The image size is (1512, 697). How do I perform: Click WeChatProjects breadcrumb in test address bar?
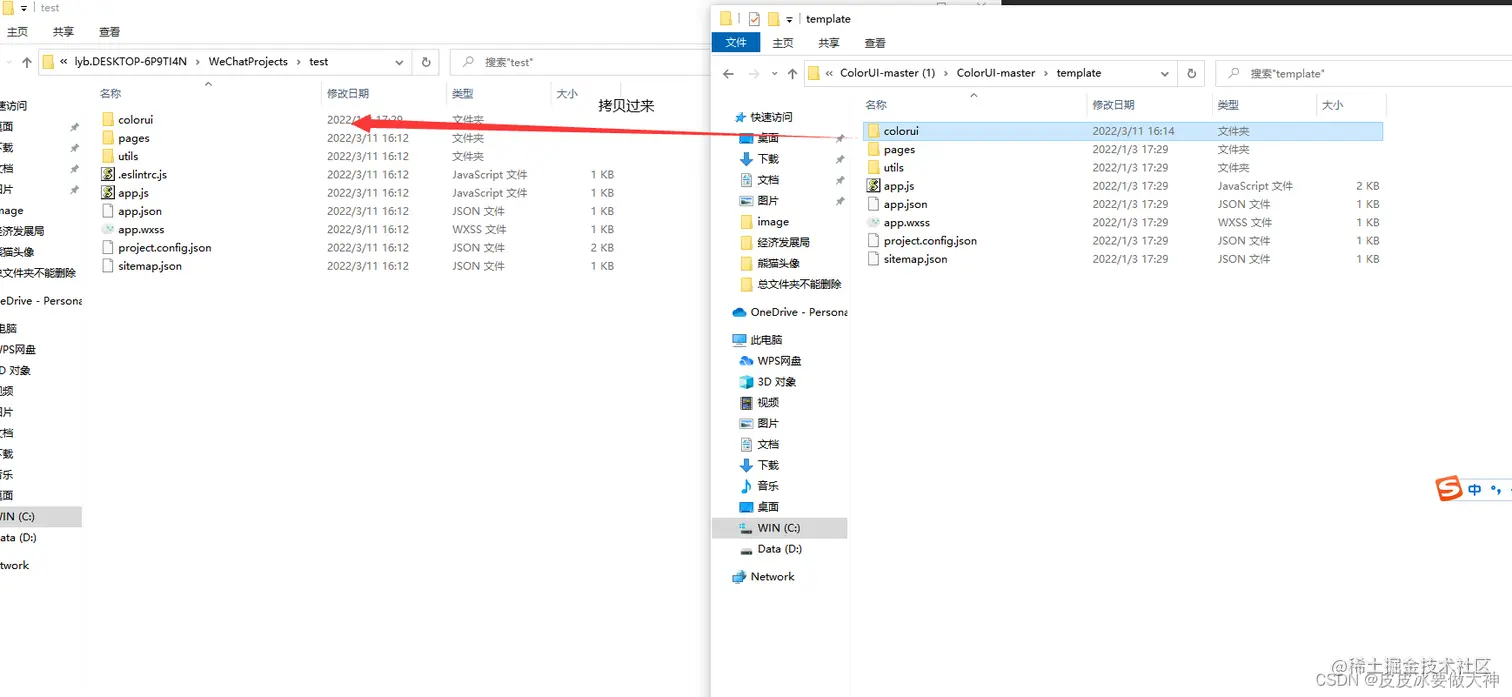pos(248,61)
